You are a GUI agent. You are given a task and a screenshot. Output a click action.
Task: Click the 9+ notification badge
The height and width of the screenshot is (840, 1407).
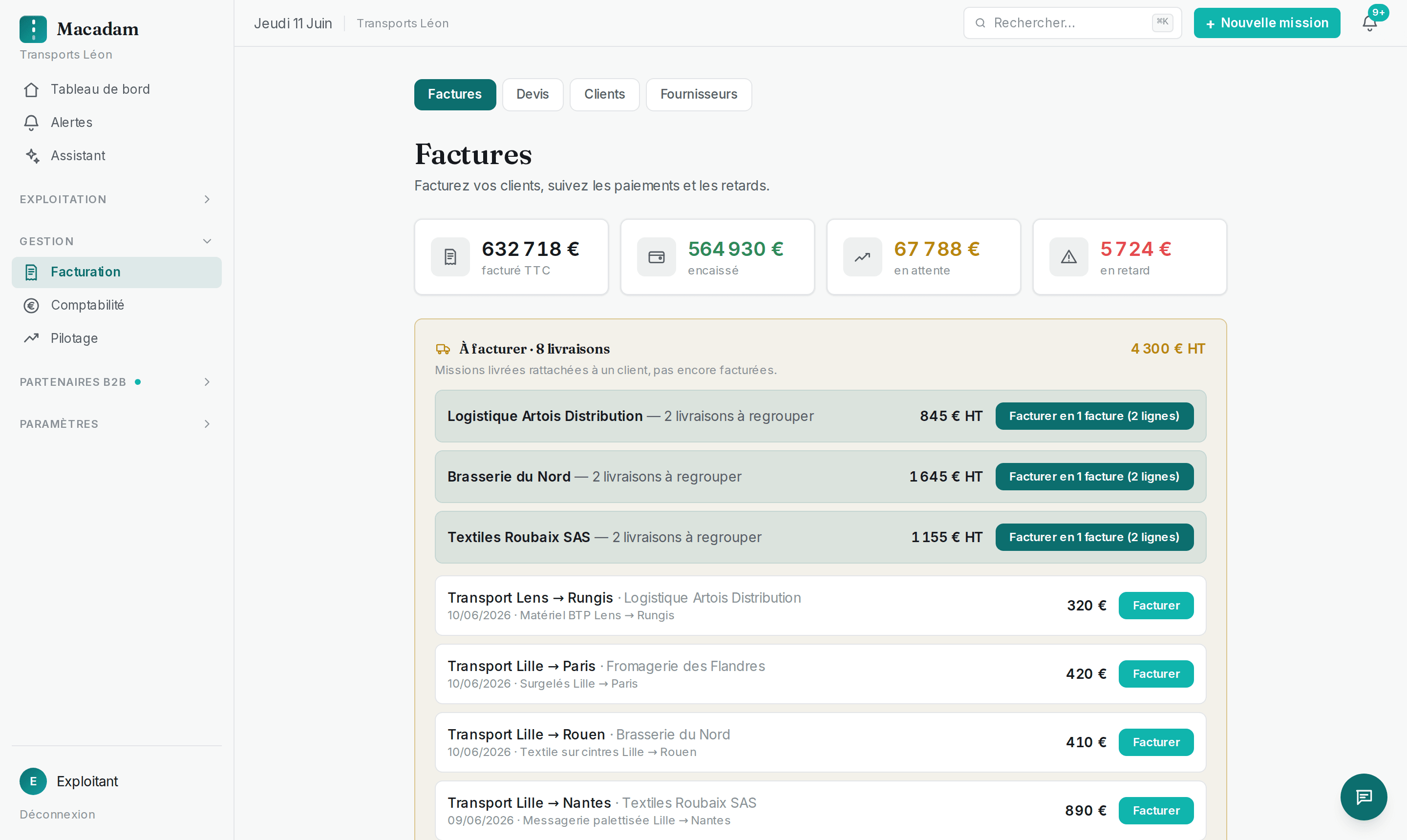(1378, 12)
